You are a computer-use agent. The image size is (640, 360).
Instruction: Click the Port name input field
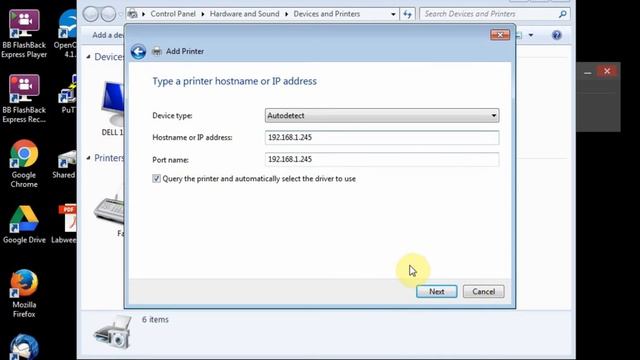(382, 159)
